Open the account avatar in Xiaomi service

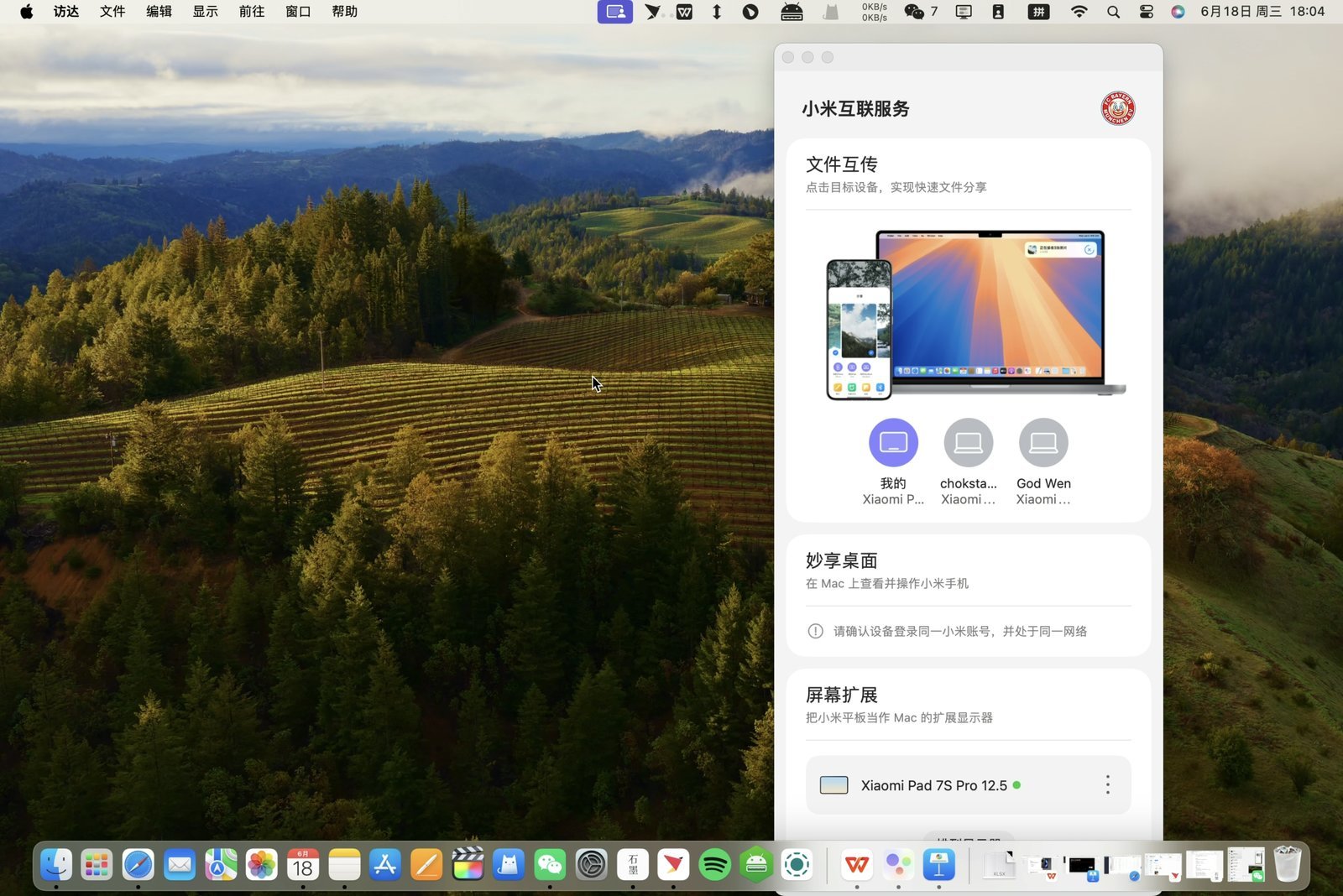pyautogui.click(x=1117, y=108)
